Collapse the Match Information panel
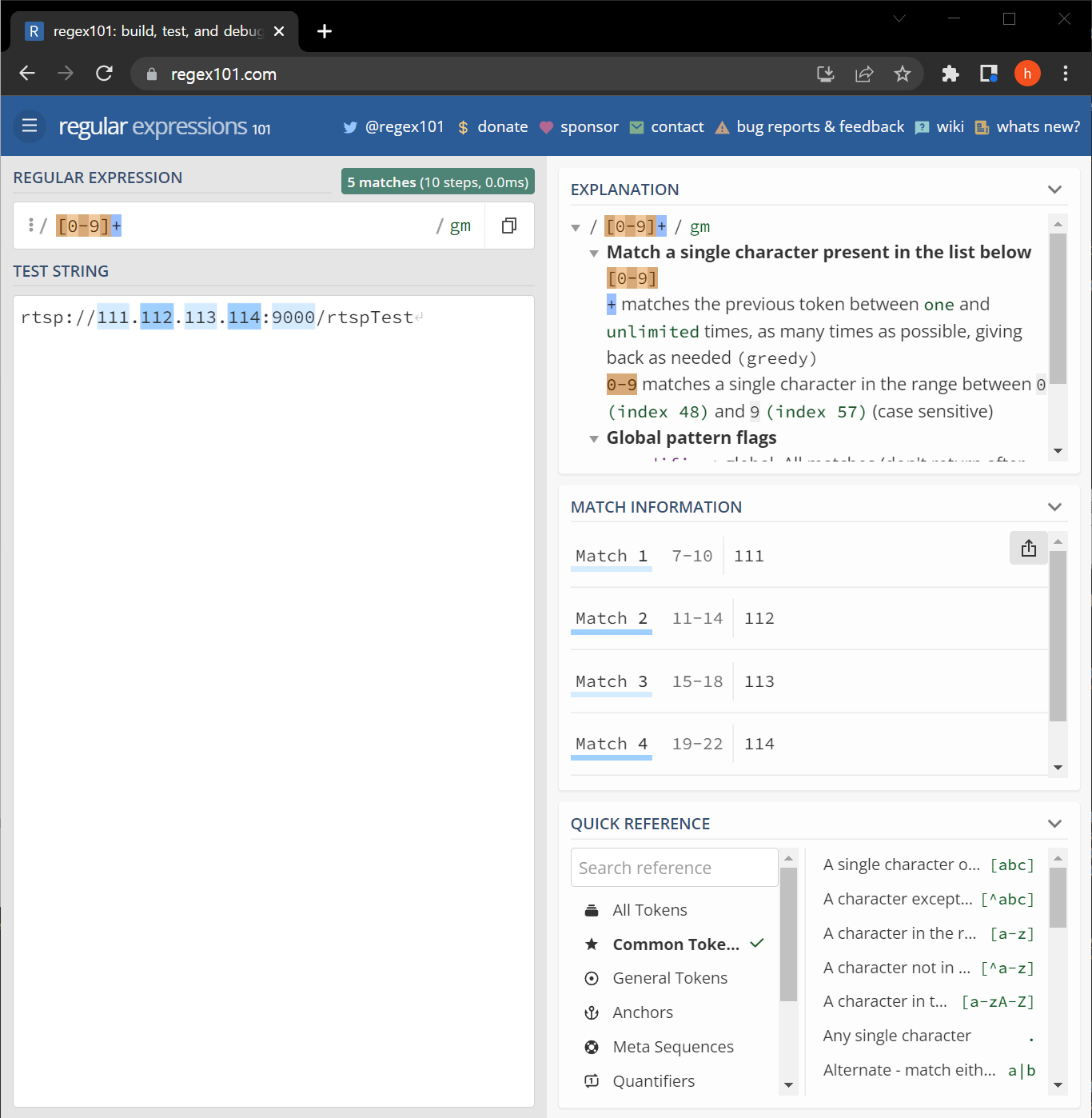This screenshot has height=1118, width=1092. click(x=1054, y=506)
